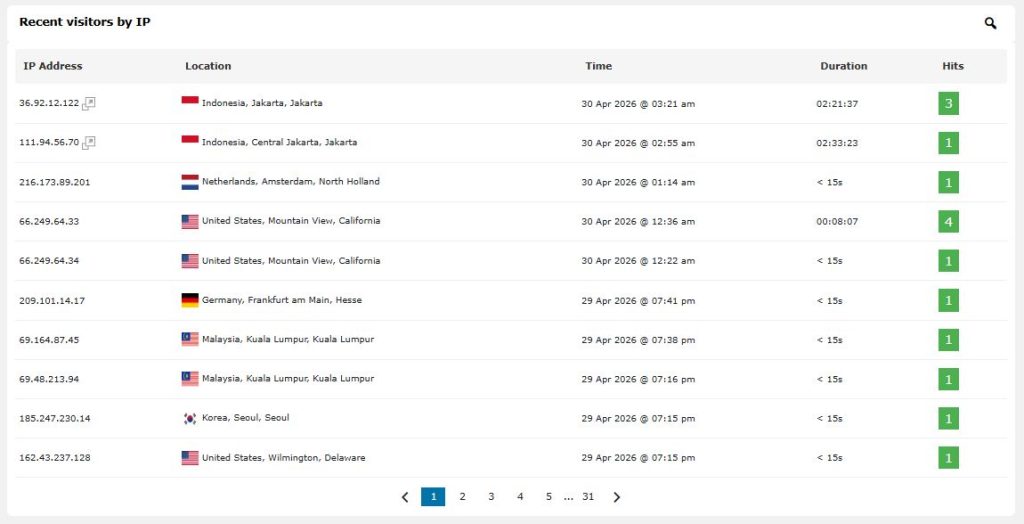Go to page 2 of results

(462, 497)
